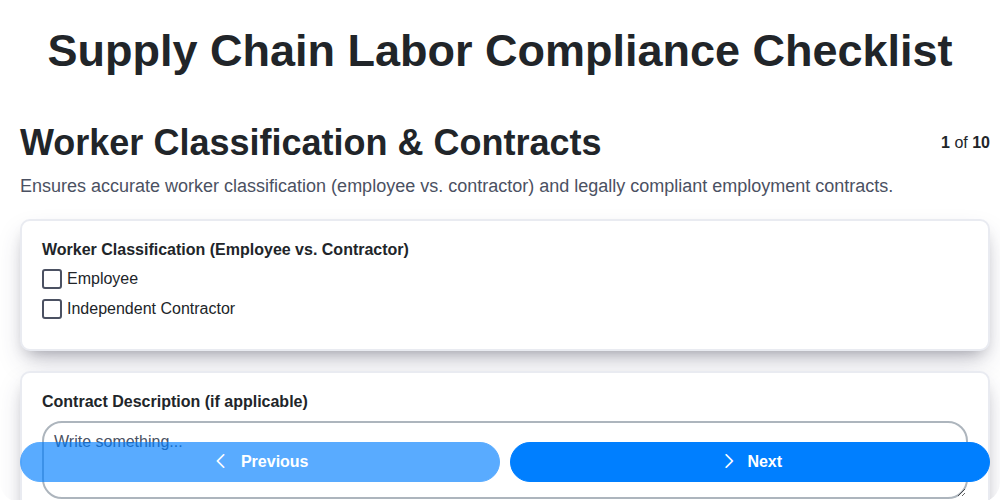Click the Contract Description (if applicable) label
1000x500 pixels.
coord(175,402)
